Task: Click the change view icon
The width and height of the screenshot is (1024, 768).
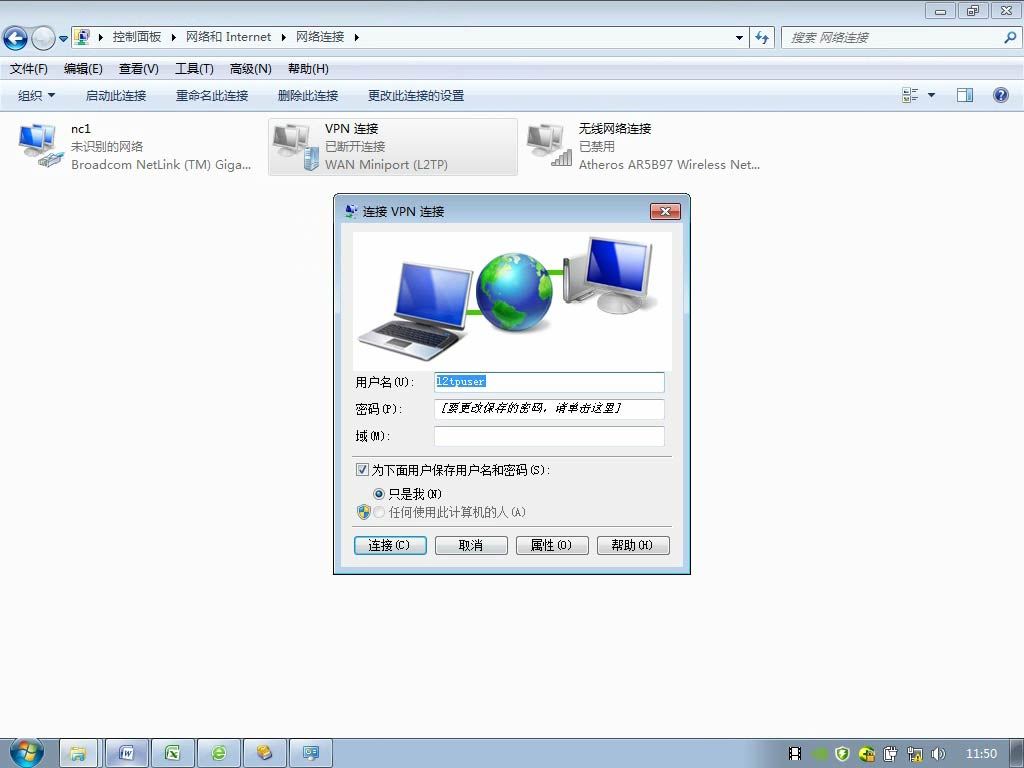Action: [910, 95]
